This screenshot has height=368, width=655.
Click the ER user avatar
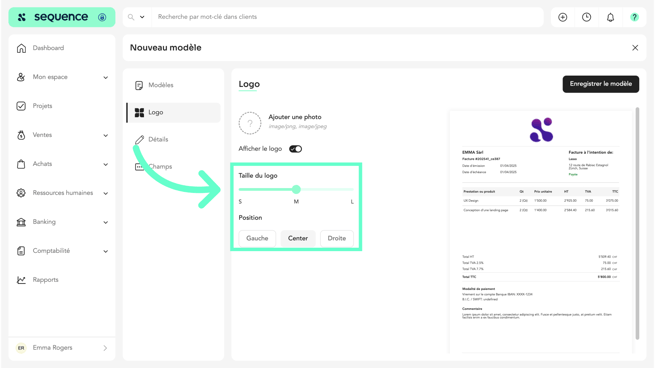pyautogui.click(x=21, y=348)
